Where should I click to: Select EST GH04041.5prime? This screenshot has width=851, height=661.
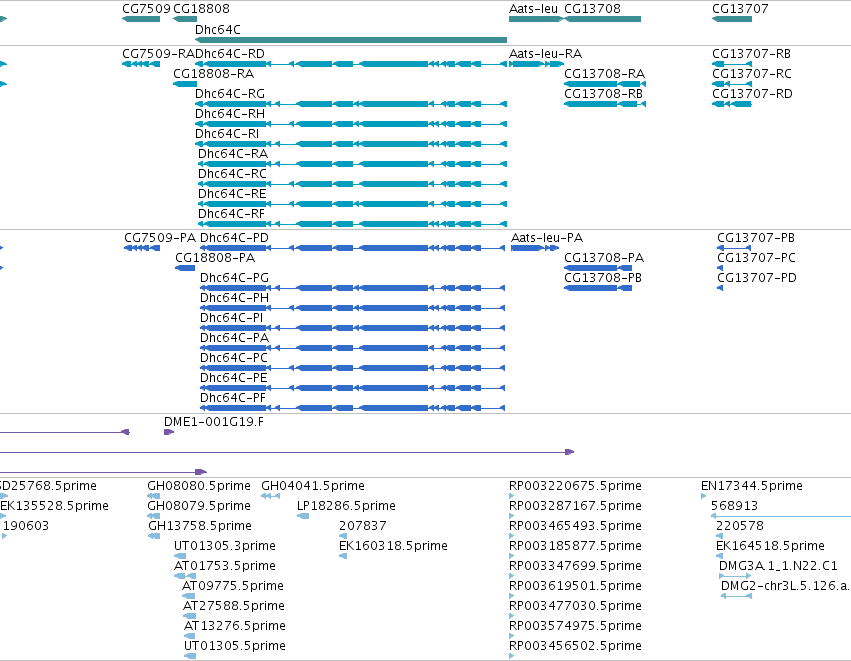(313, 486)
